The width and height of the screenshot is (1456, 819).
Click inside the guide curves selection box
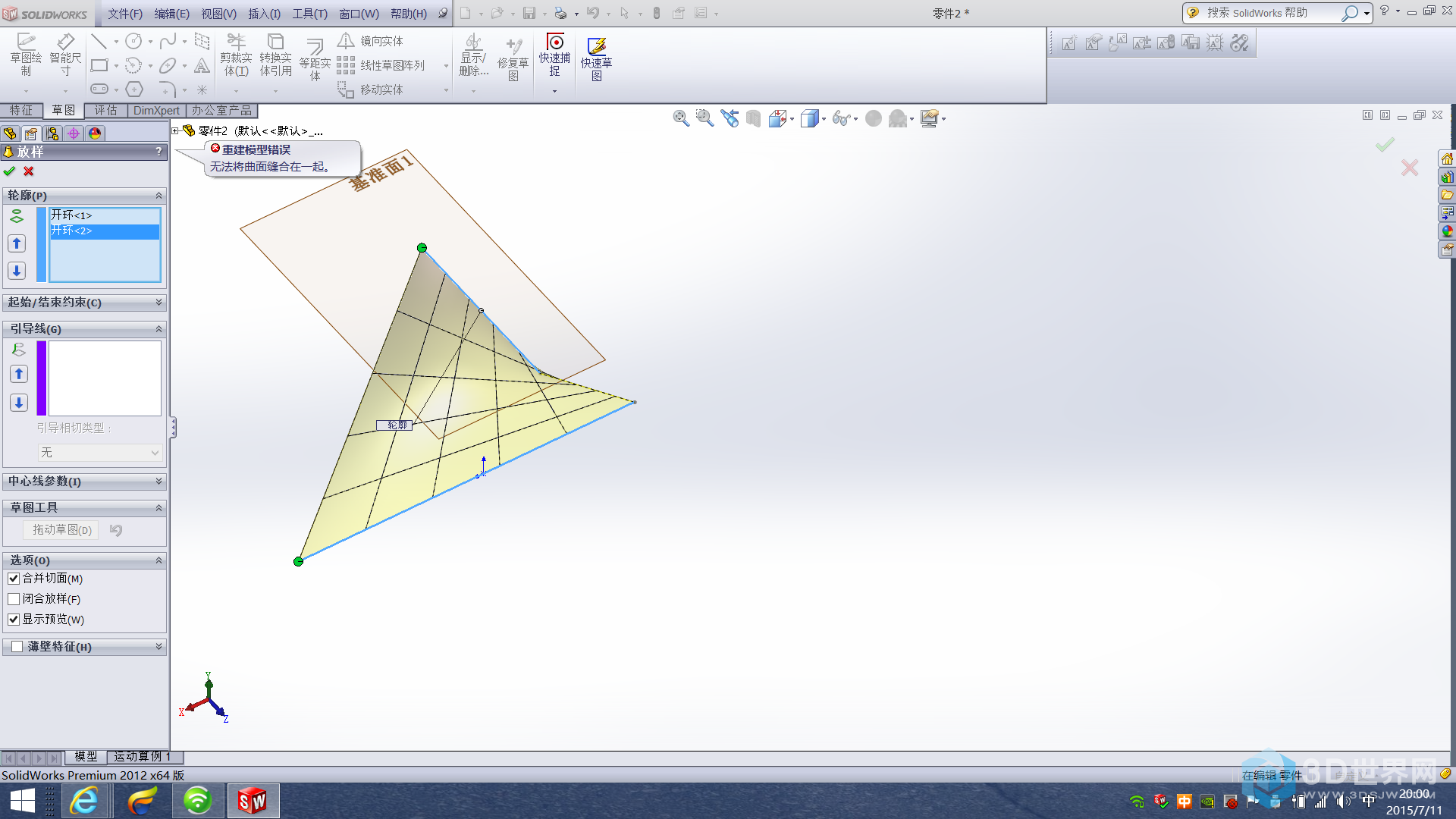(105, 378)
